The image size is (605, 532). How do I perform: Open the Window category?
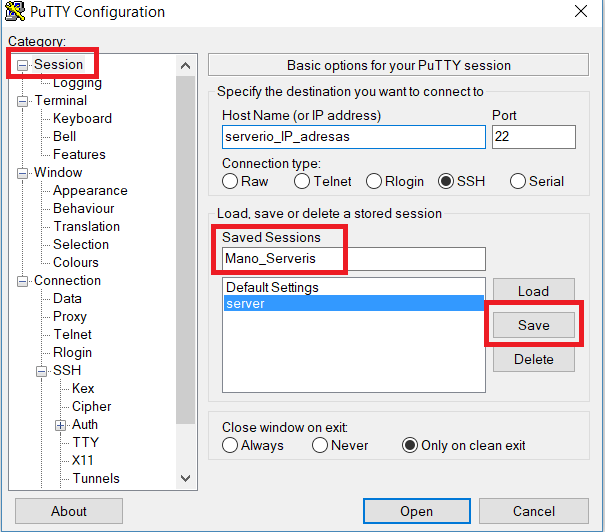tap(58, 172)
